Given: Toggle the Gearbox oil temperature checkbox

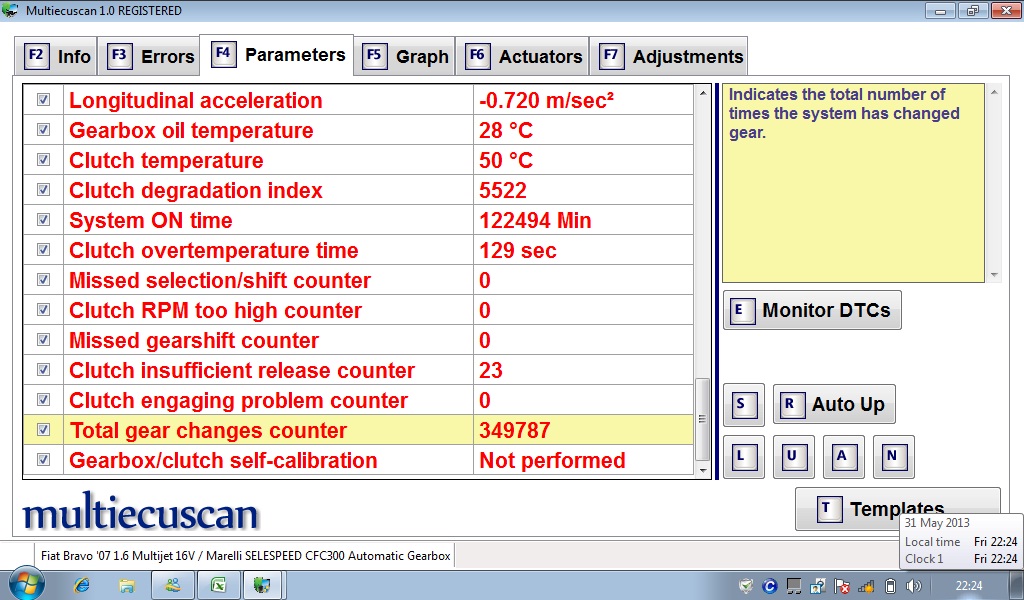Looking at the screenshot, I should (43, 130).
